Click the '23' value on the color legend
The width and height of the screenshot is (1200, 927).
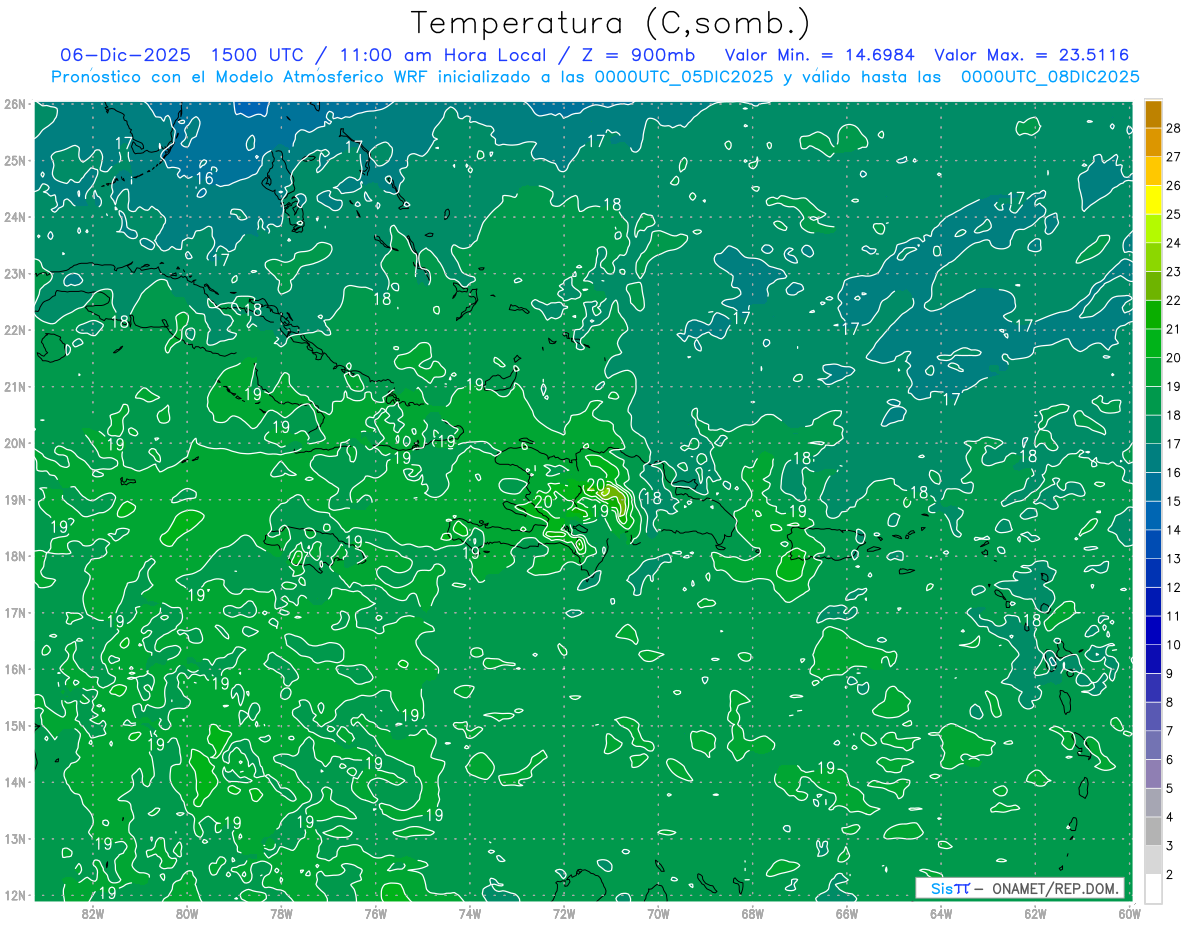click(1173, 272)
